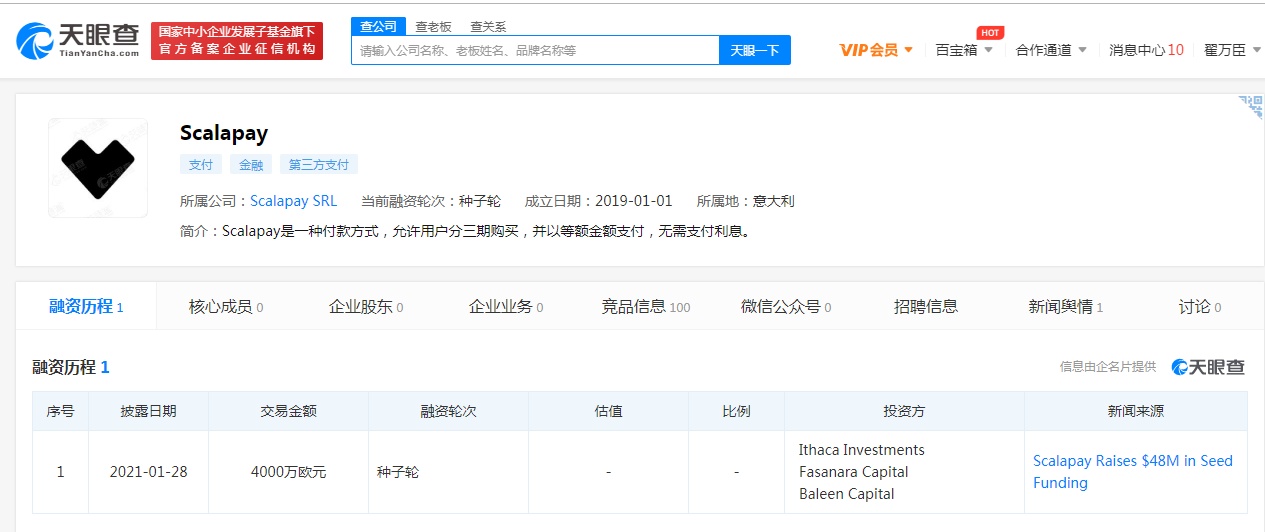Select the 查公司 search tab

click(x=379, y=27)
